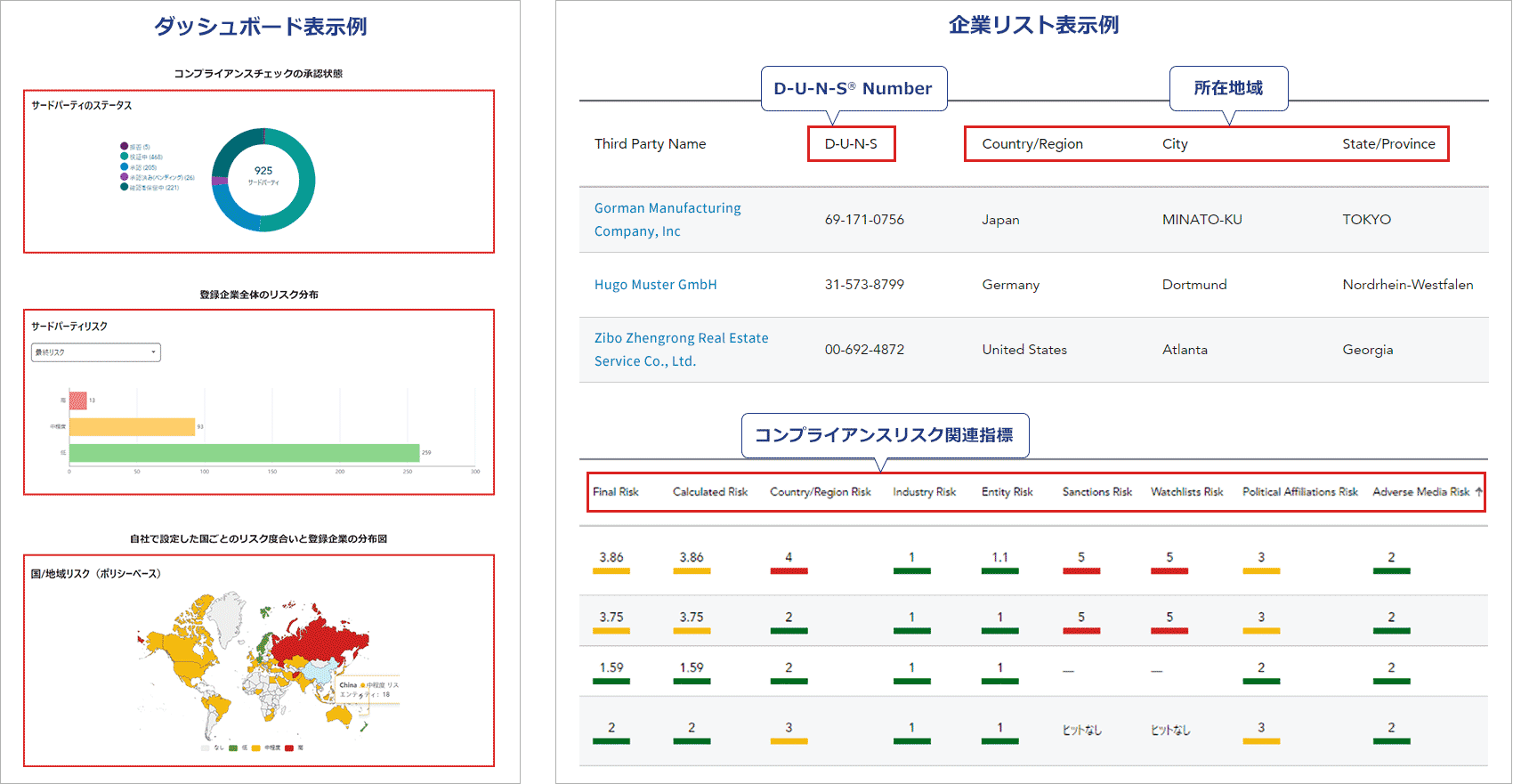
Task: Toggle the 確認を保留中 (221) legend entry
Action: [150, 188]
